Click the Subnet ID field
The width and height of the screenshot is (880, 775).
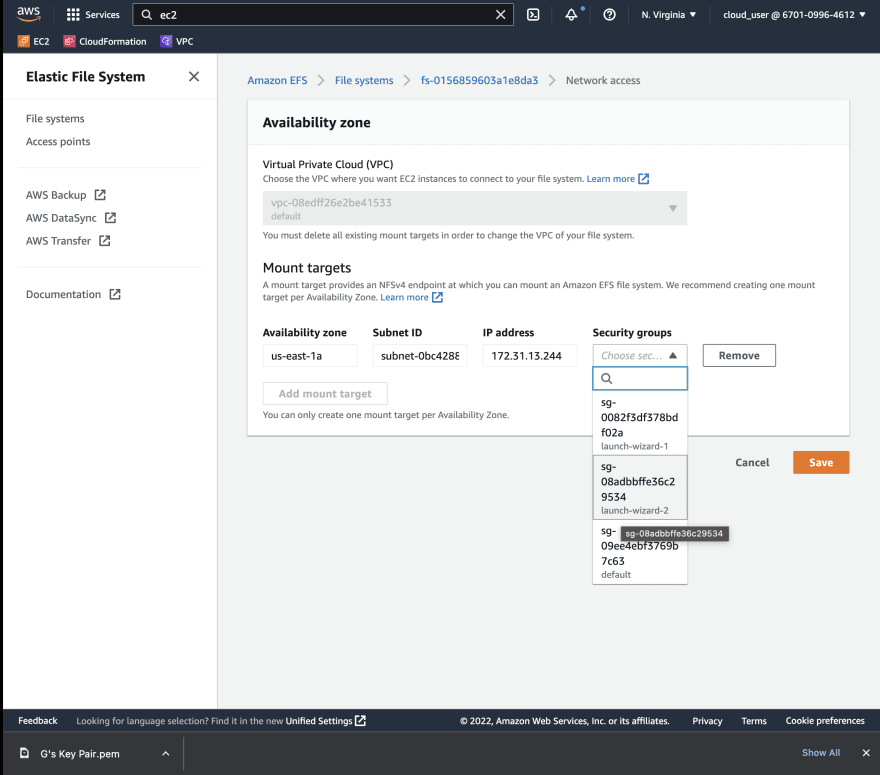420,355
